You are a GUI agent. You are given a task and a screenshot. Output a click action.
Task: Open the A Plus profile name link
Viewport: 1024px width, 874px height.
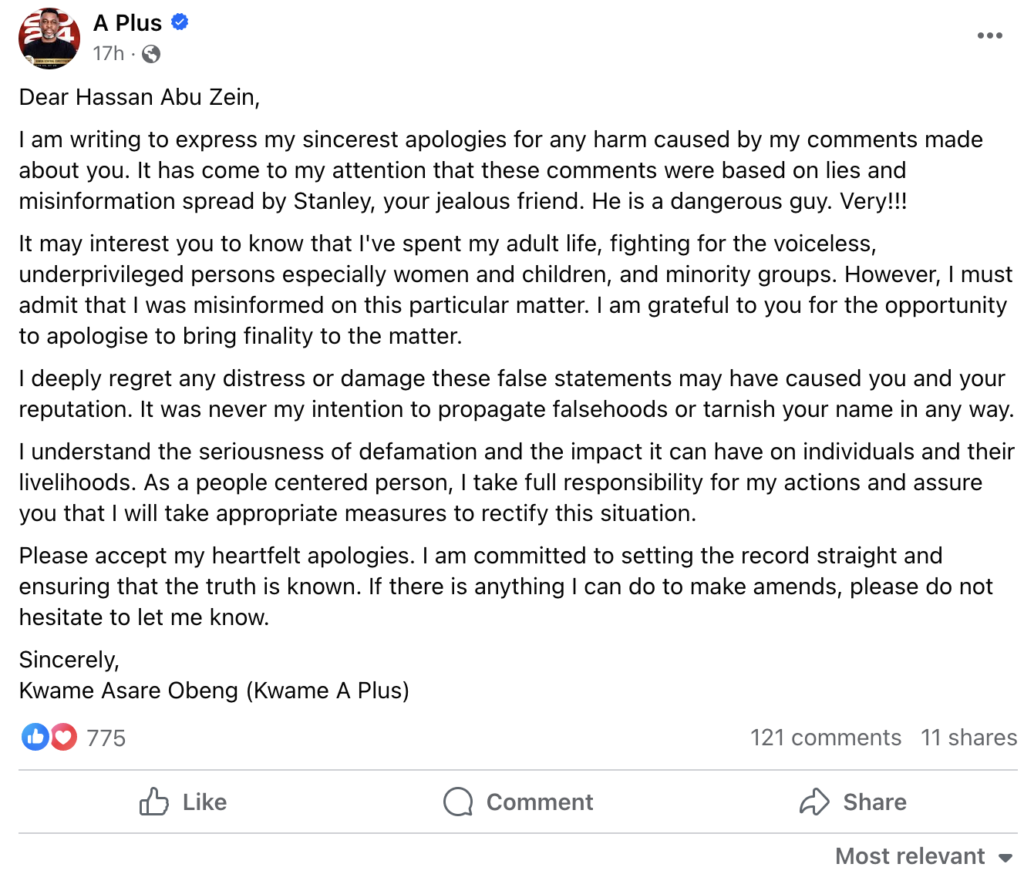[x=127, y=23]
